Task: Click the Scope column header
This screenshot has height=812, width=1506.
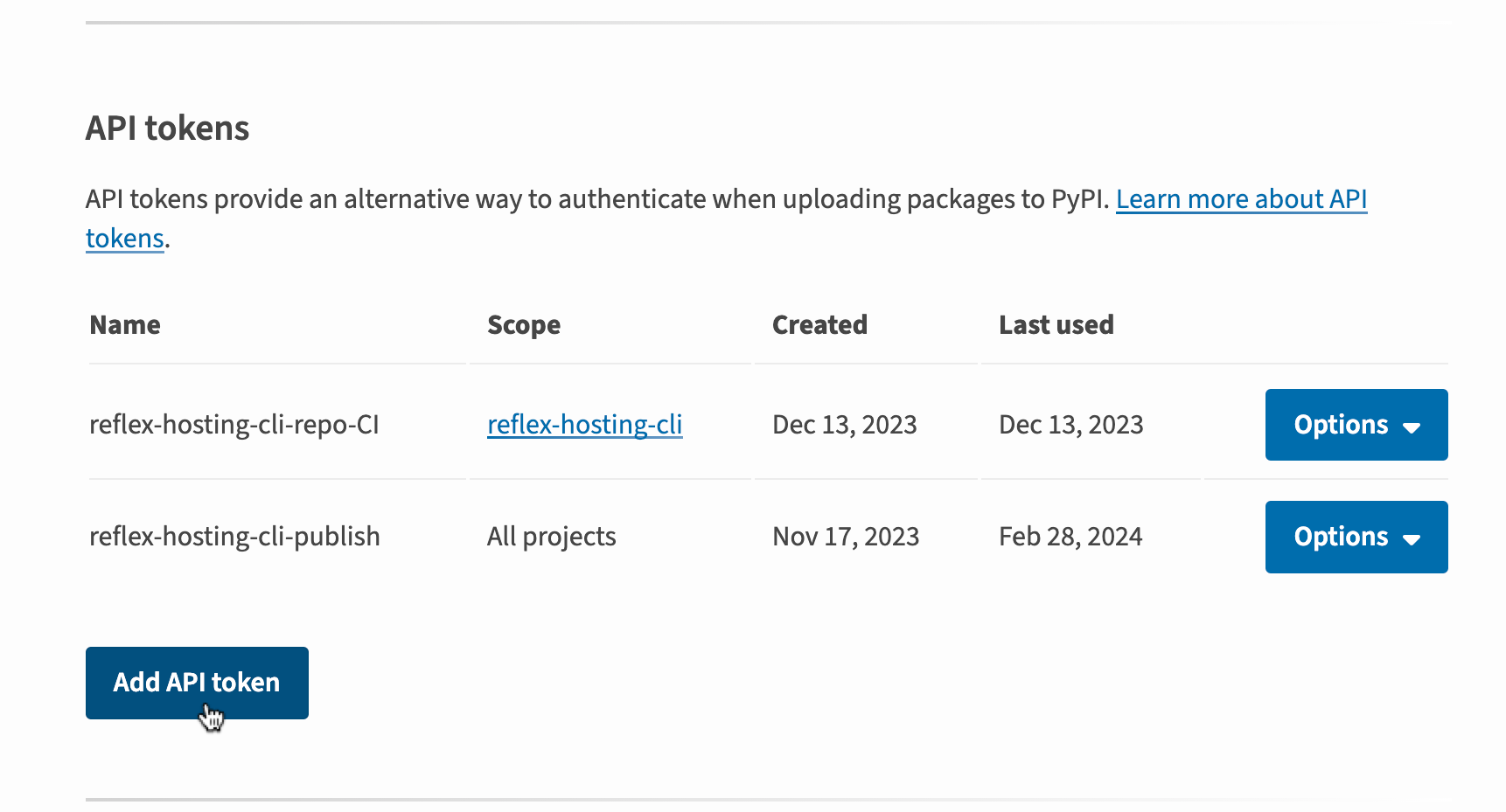Action: tap(524, 325)
